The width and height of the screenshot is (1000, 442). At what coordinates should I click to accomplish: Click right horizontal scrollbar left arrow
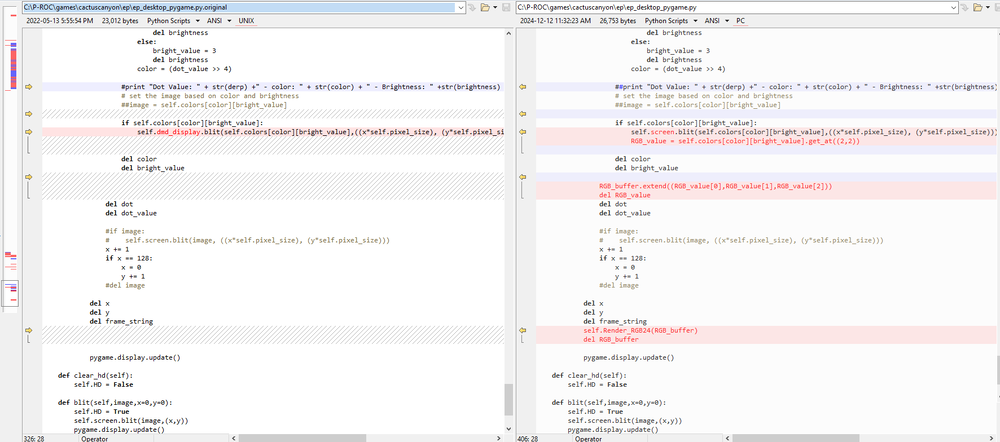(x=727, y=438)
